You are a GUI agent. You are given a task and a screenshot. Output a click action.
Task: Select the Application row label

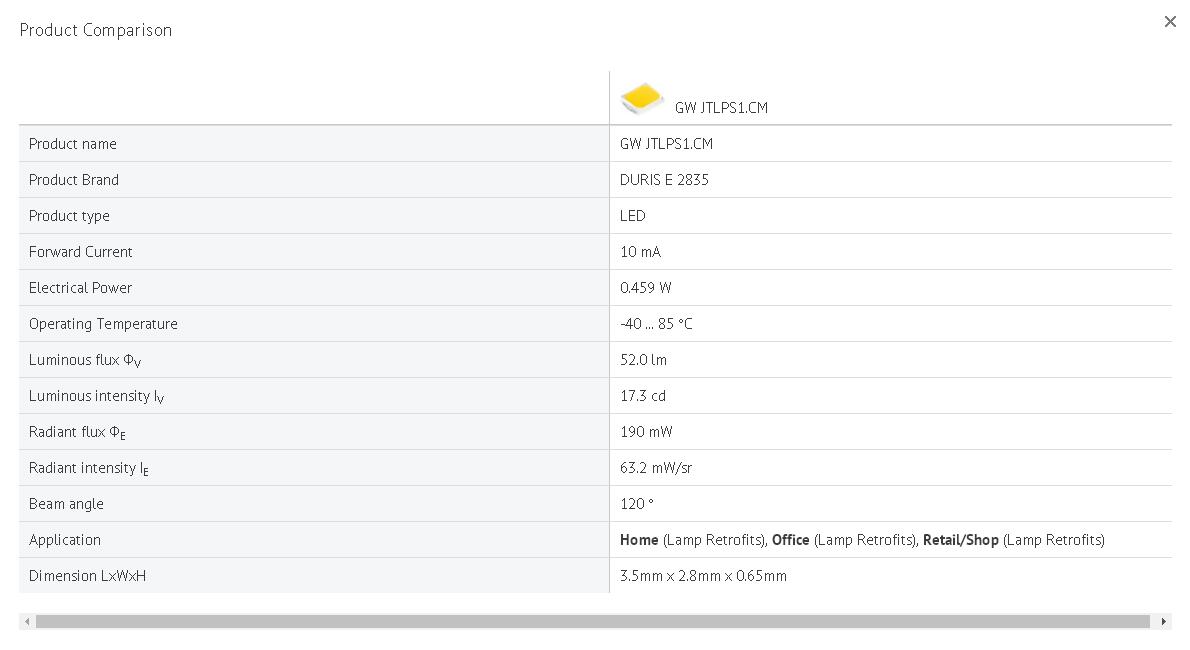tap(65, 540)
